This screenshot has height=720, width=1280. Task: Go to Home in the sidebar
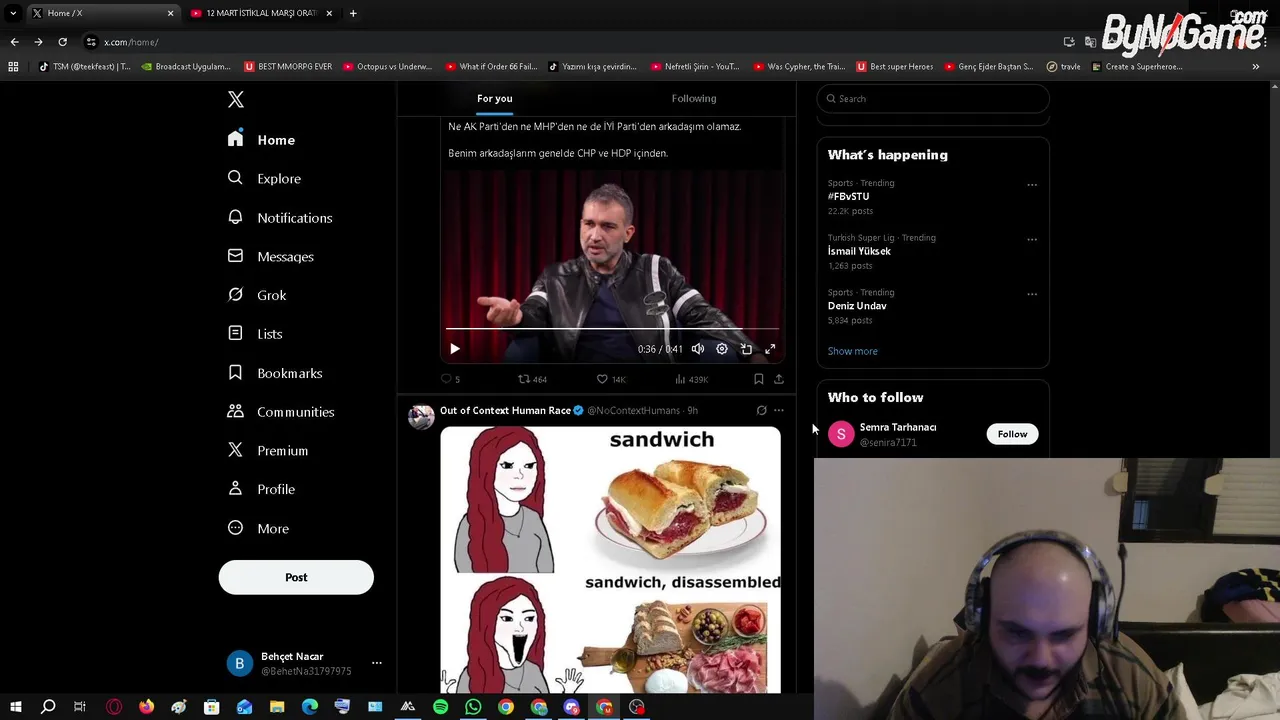pos(261,140)
